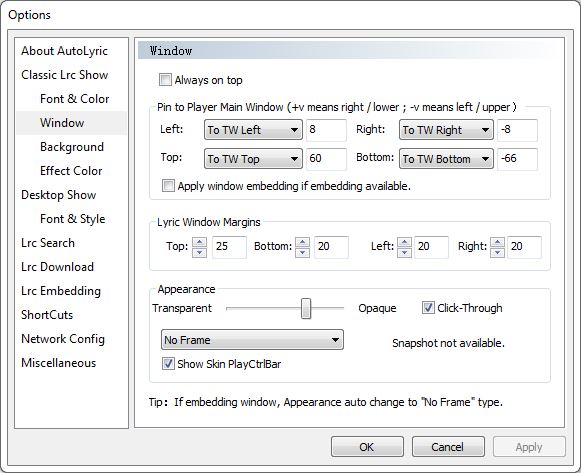Open the To TW Left dropdown
The width and height of the screenshot is (581, 473).
point(253,130)
